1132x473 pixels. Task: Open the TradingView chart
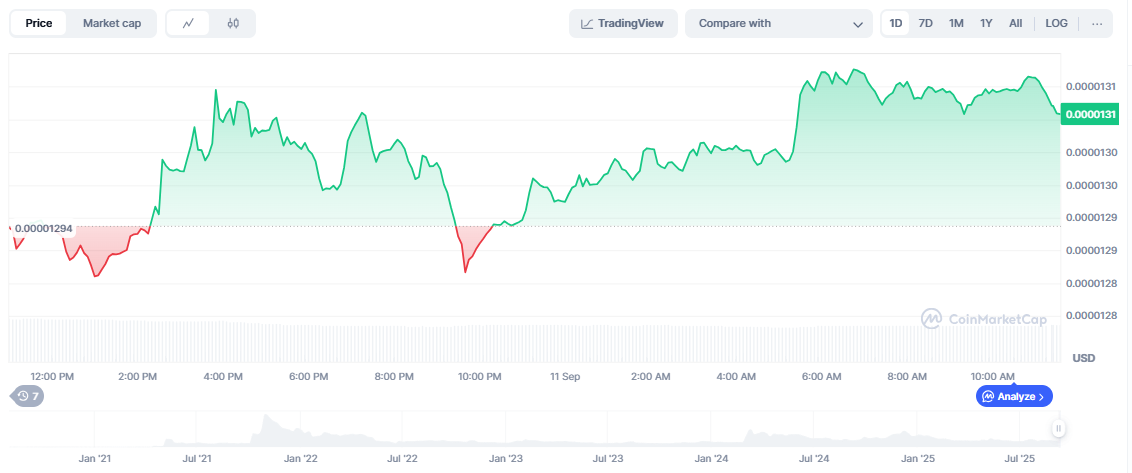(623, 23)
